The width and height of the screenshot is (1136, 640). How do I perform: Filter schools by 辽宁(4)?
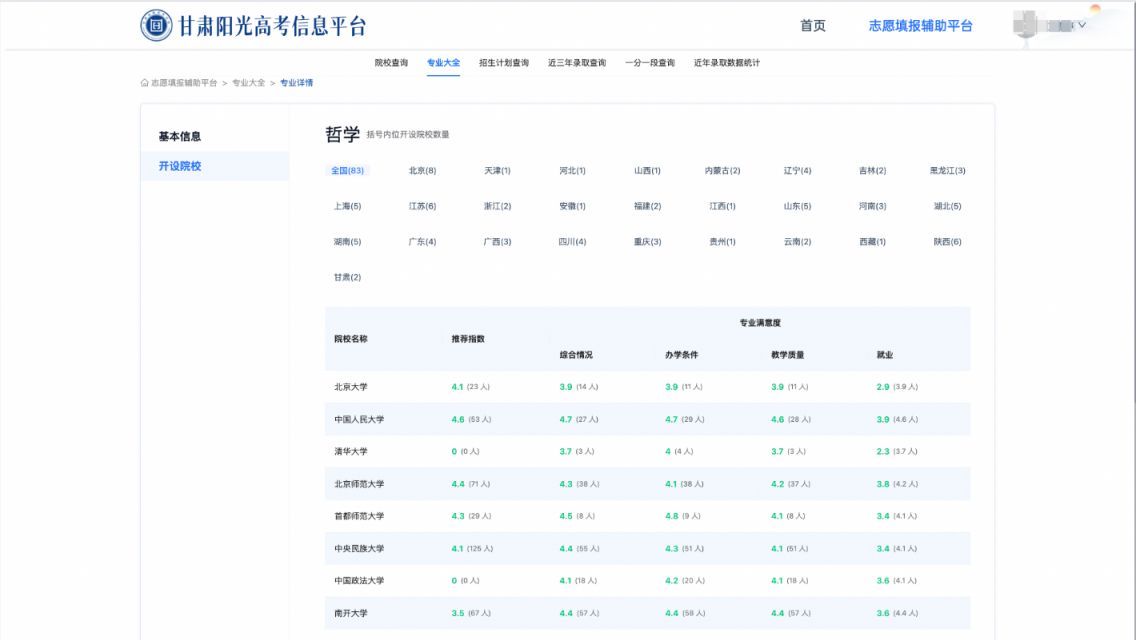coord(797,170)
